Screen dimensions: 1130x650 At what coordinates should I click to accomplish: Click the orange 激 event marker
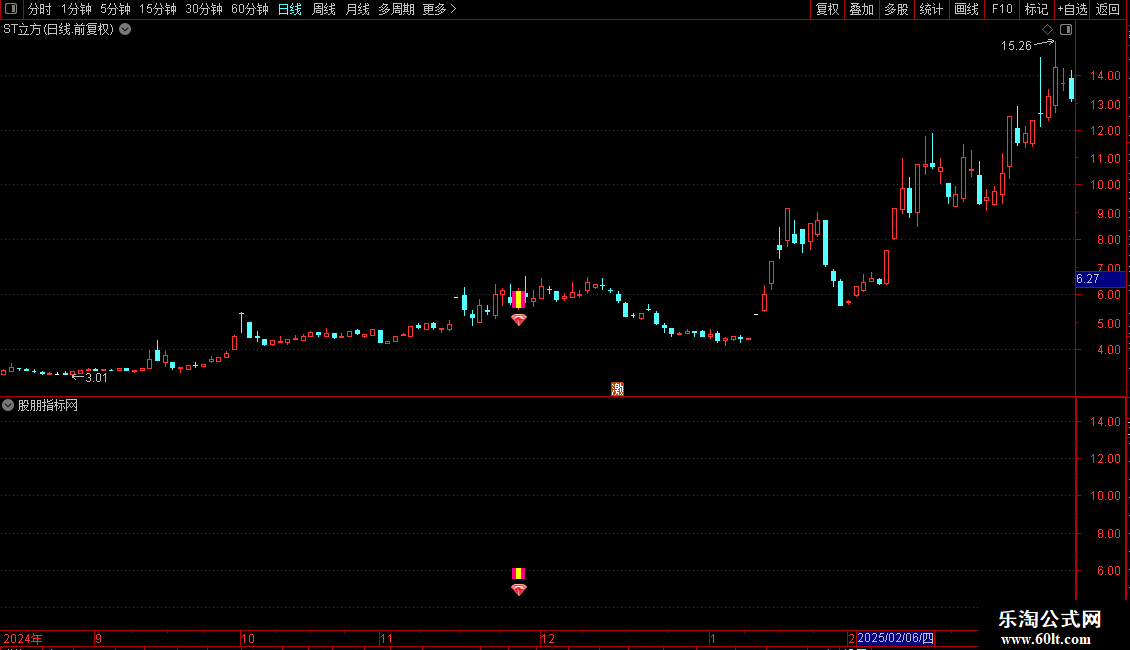coord(618,389)
